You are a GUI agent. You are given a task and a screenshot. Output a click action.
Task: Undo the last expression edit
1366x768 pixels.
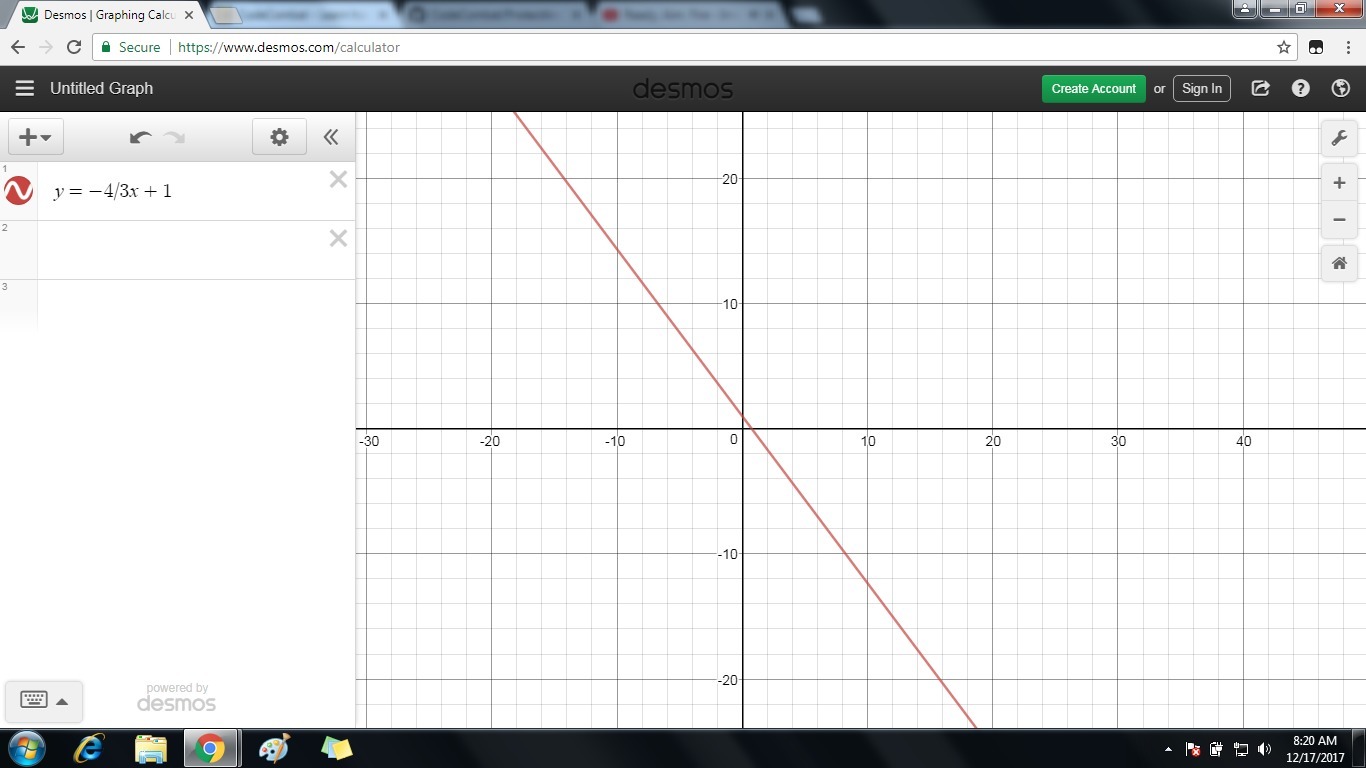[141, 137]
